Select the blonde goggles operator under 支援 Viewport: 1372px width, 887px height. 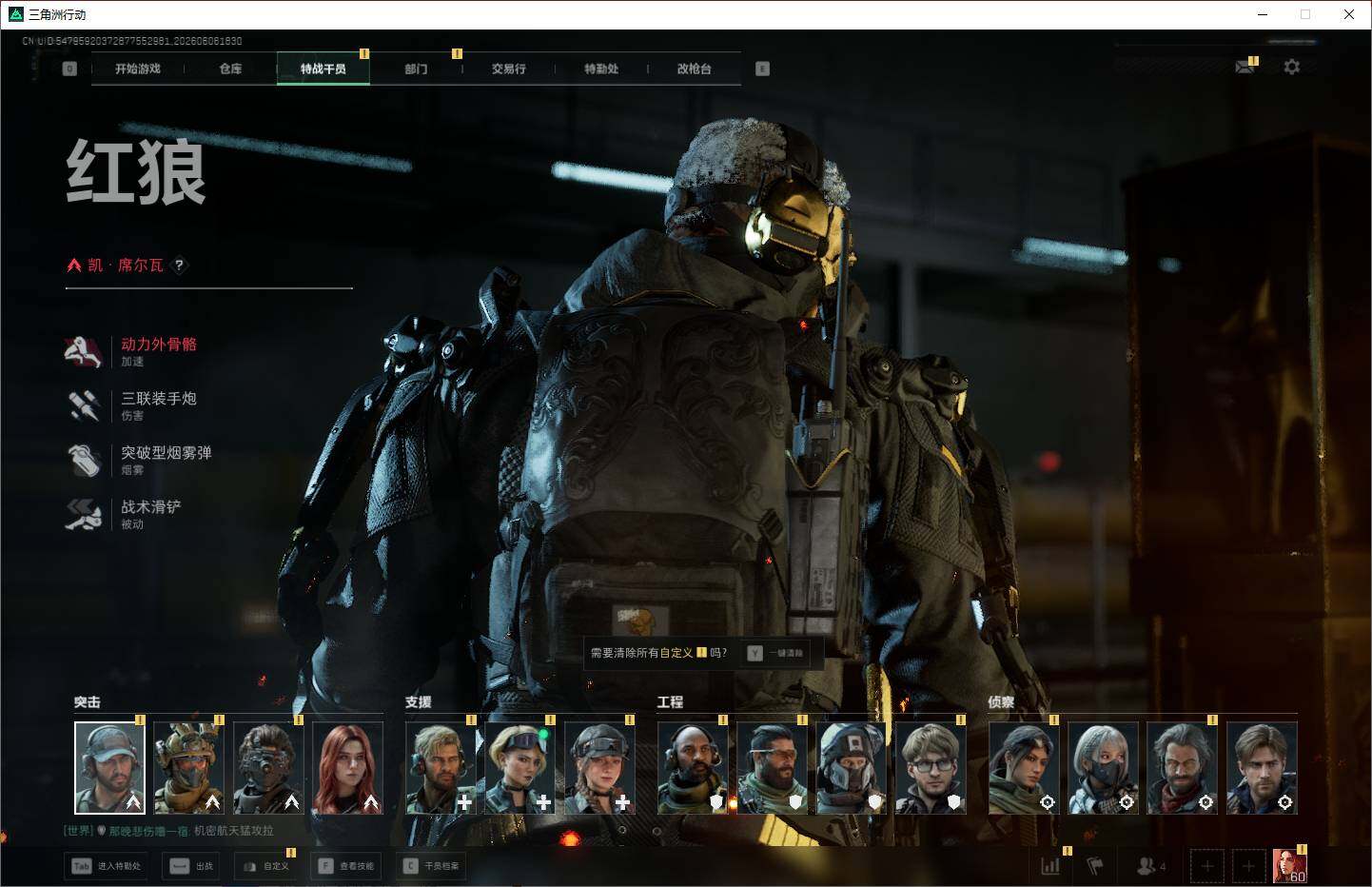[x=520, y=768]
